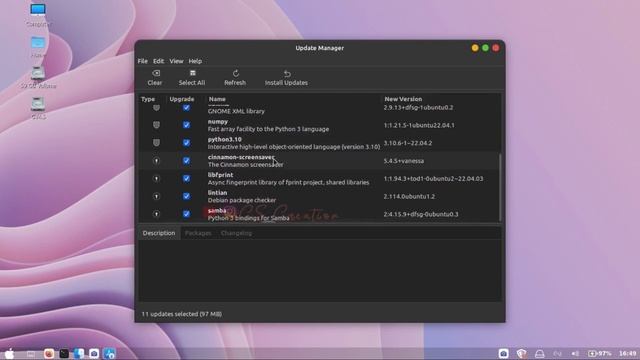Uncheck the python3.10 upgrade checkbox
Viewport: 640px width, 360px height.
point(186,143)
